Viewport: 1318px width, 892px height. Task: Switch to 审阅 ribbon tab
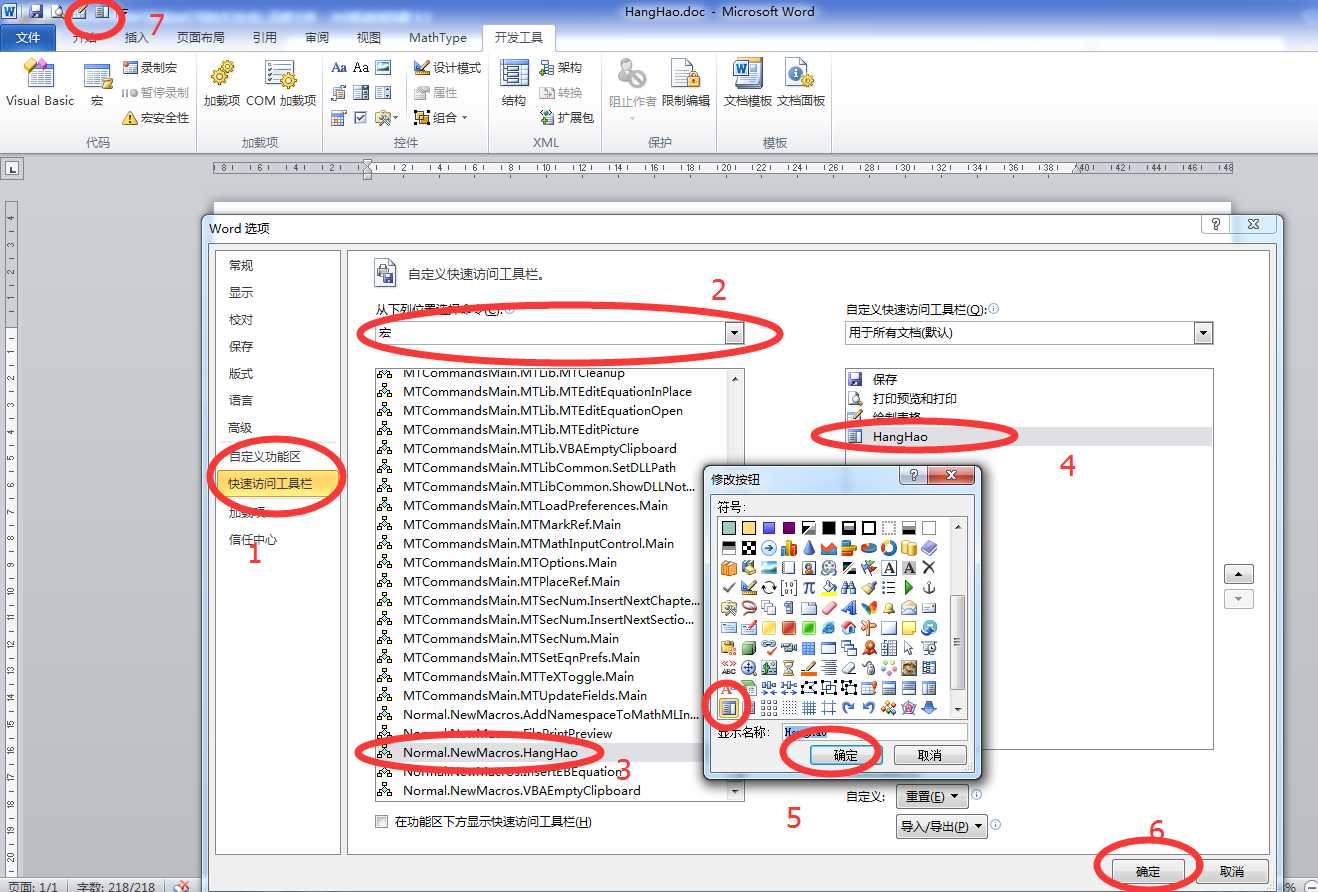point(317,38)
